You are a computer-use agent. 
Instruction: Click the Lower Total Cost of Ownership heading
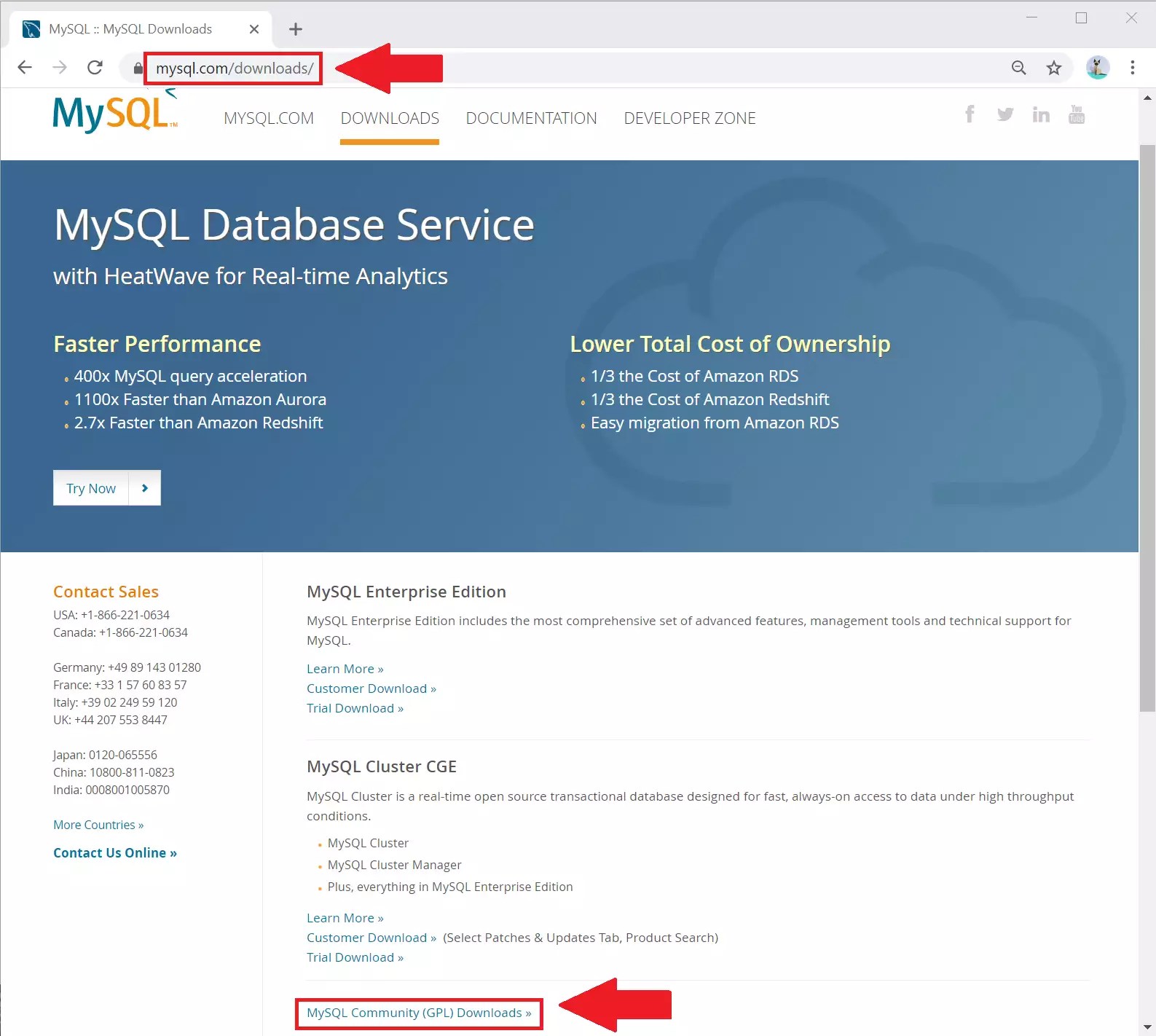(x=730, y=344)
